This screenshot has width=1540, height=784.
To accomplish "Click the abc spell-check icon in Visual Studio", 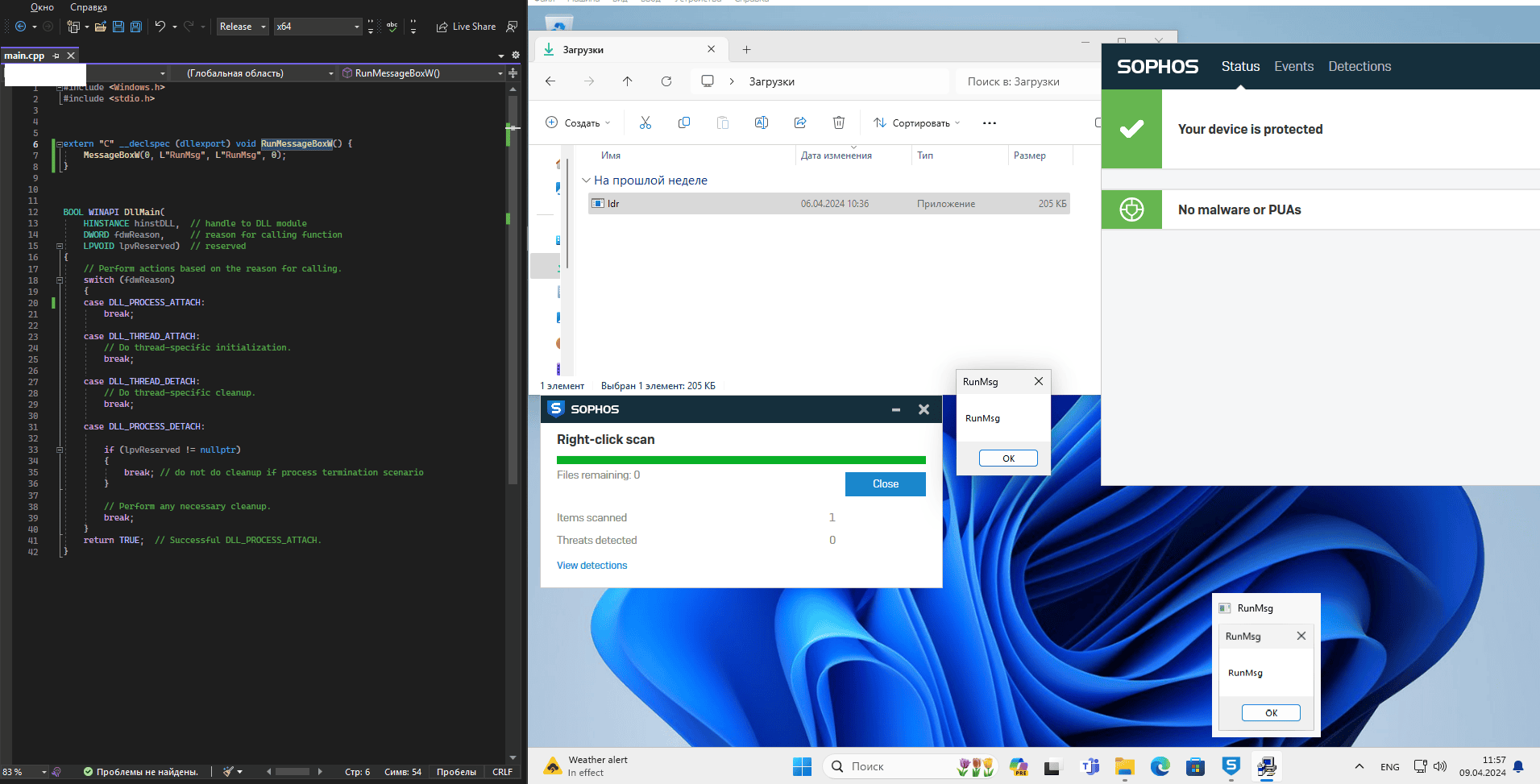I will (x=392, y=27).
